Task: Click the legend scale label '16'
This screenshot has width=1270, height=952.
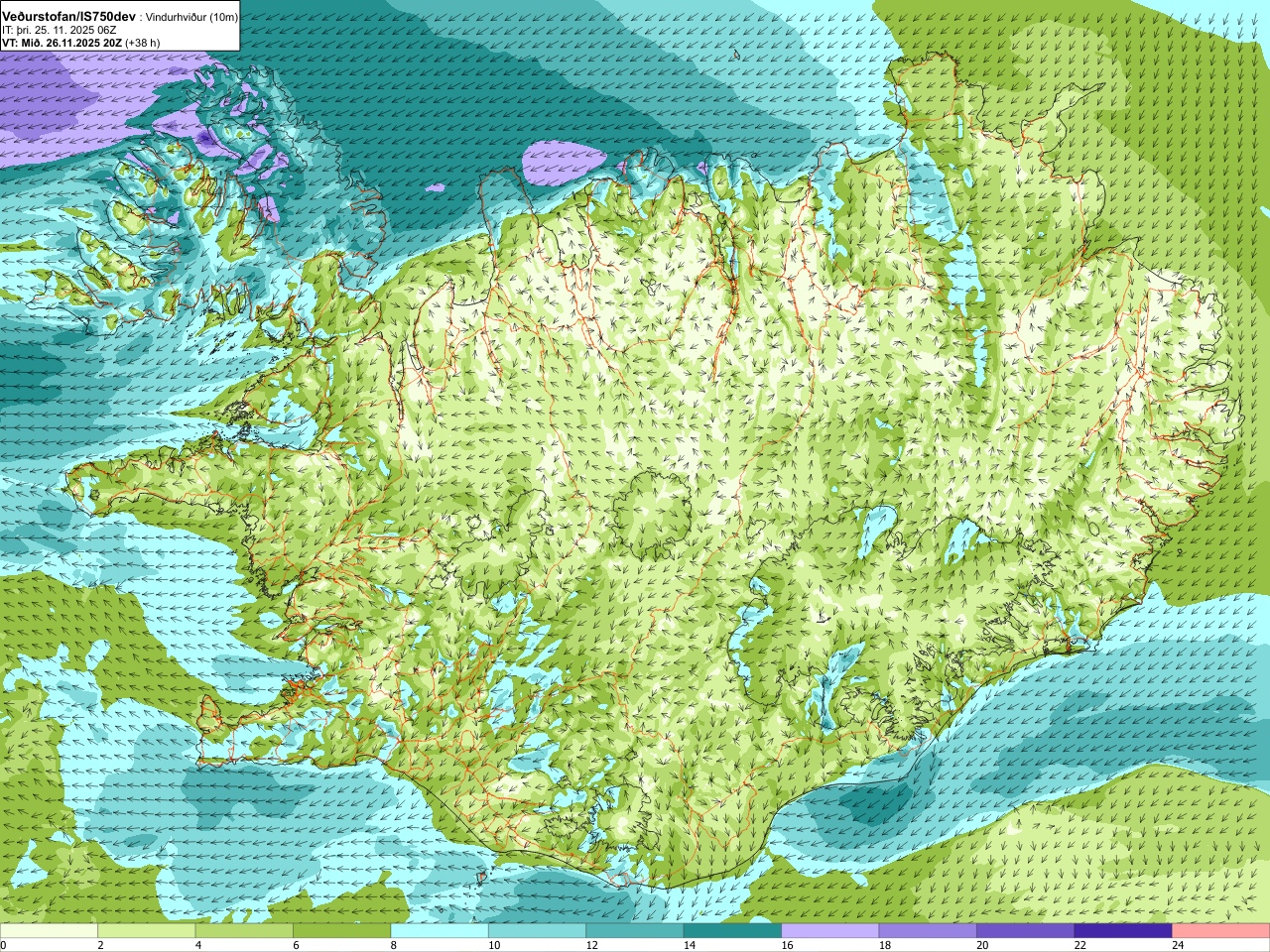Action: tap(787, 945)
